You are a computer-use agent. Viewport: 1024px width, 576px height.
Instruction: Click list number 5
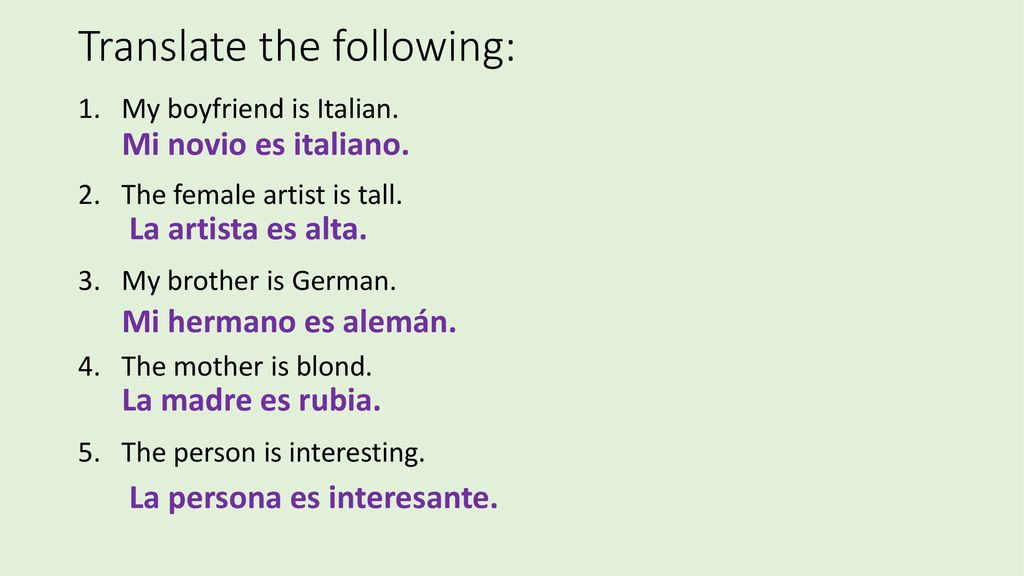pos(89,453)
